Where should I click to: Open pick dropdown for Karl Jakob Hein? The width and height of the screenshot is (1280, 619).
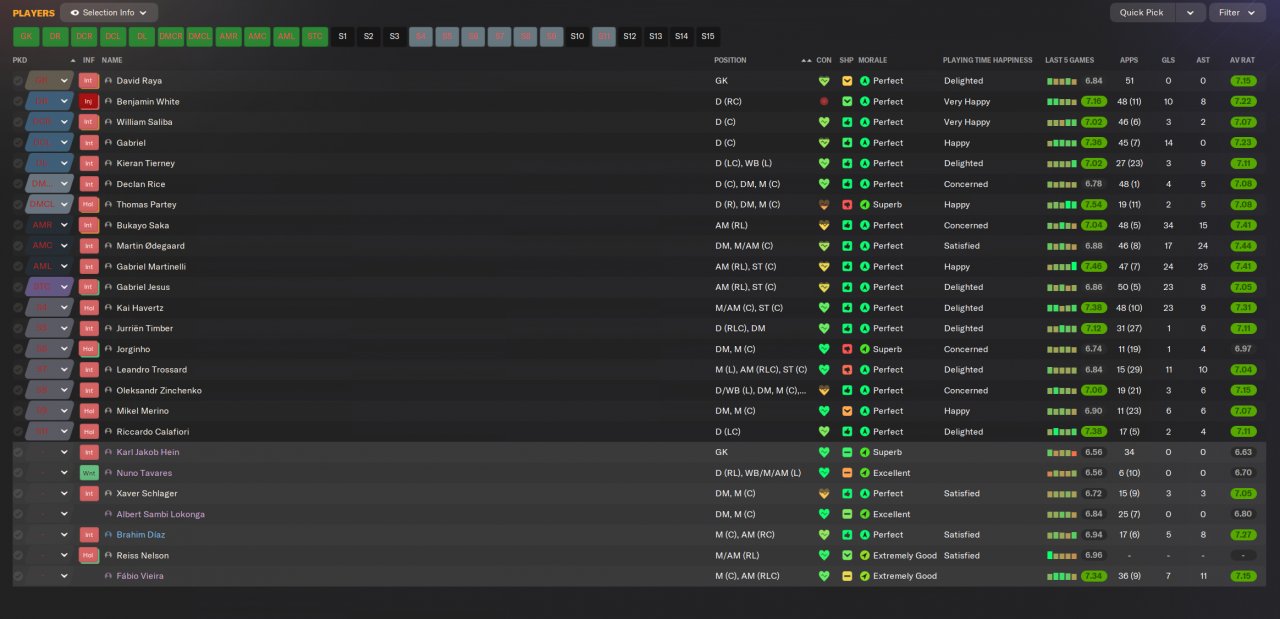(64, 452)
